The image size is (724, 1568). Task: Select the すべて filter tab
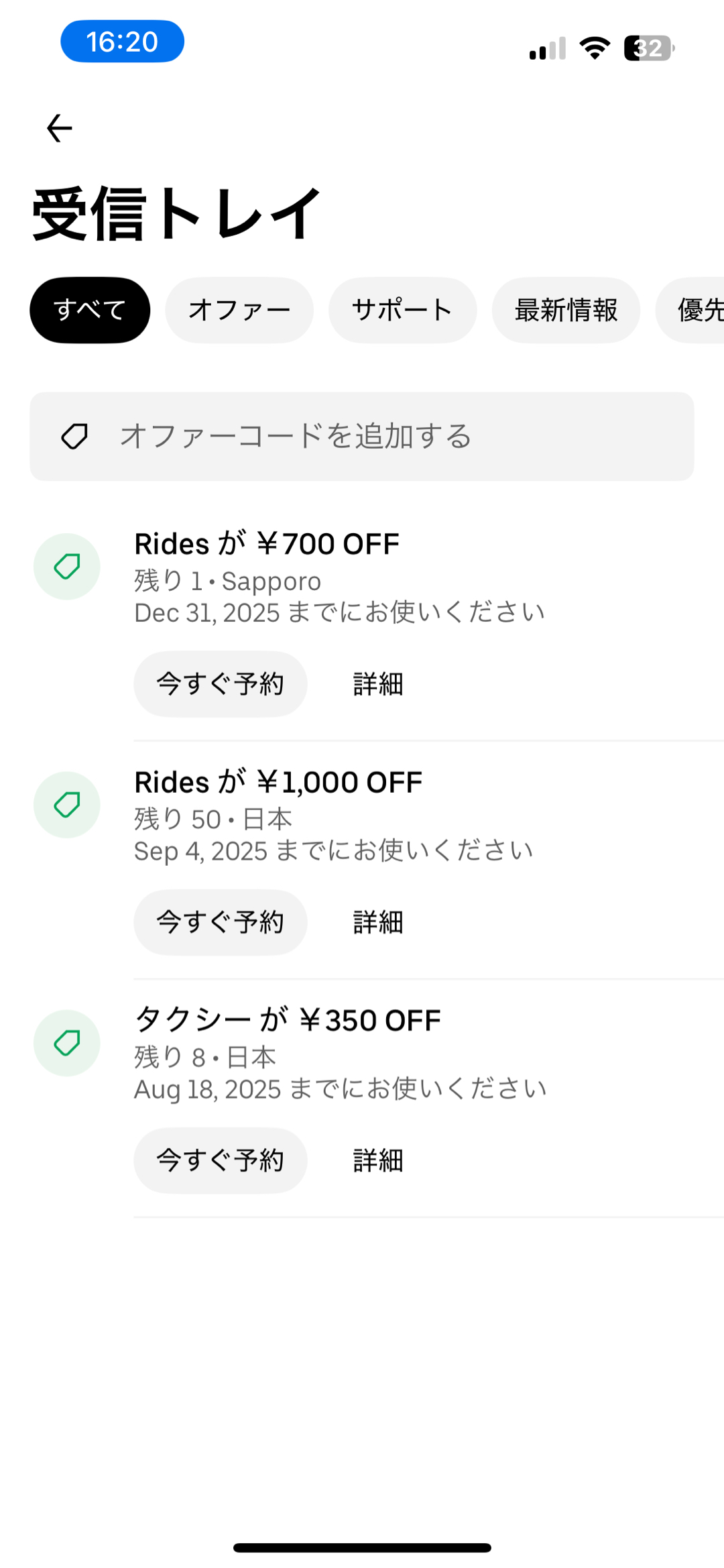90,310
